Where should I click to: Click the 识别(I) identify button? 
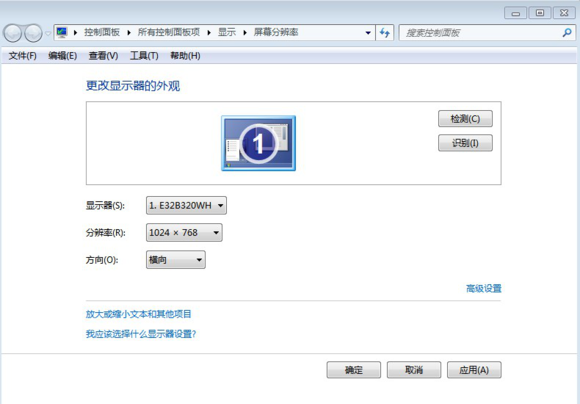(465, 143)
